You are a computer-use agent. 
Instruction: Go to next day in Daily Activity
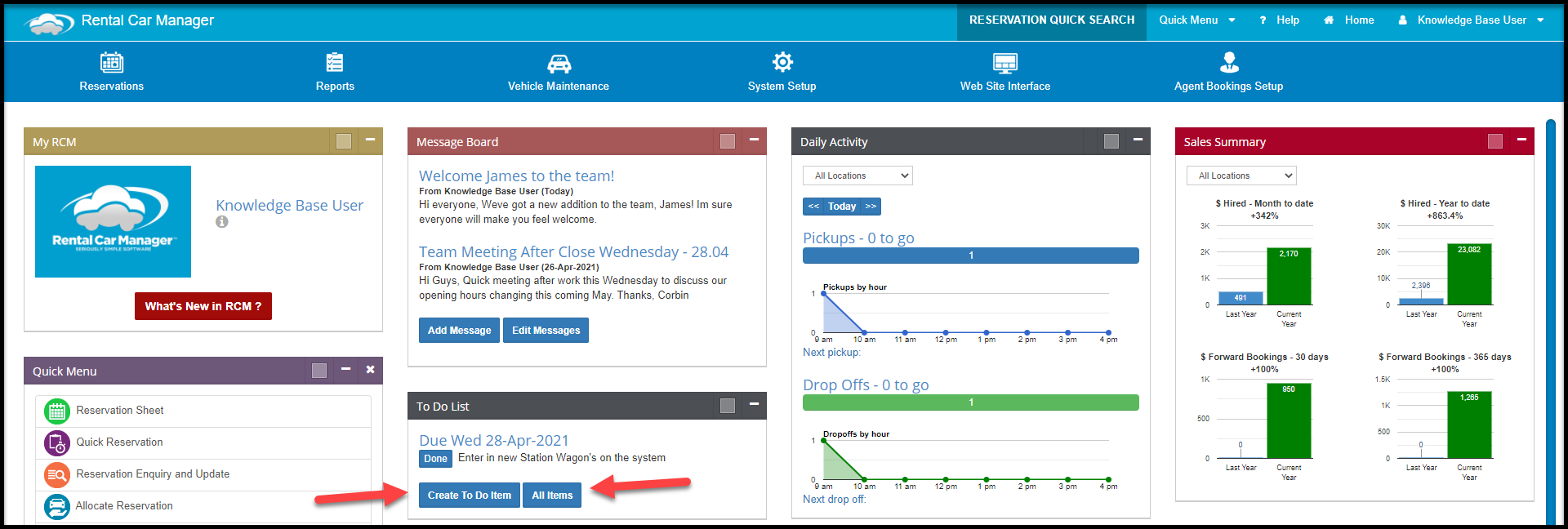click(871, 207)
